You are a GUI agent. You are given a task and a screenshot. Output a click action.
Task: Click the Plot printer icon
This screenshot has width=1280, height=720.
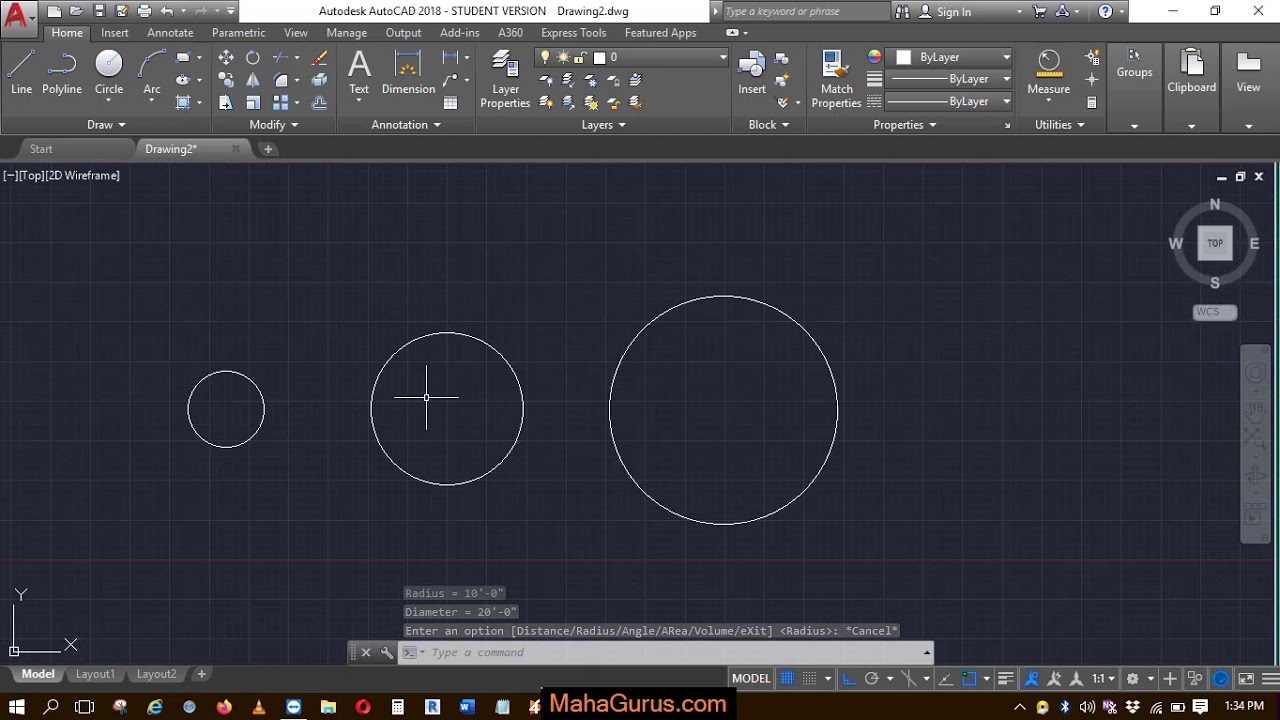tap(144, 11)
